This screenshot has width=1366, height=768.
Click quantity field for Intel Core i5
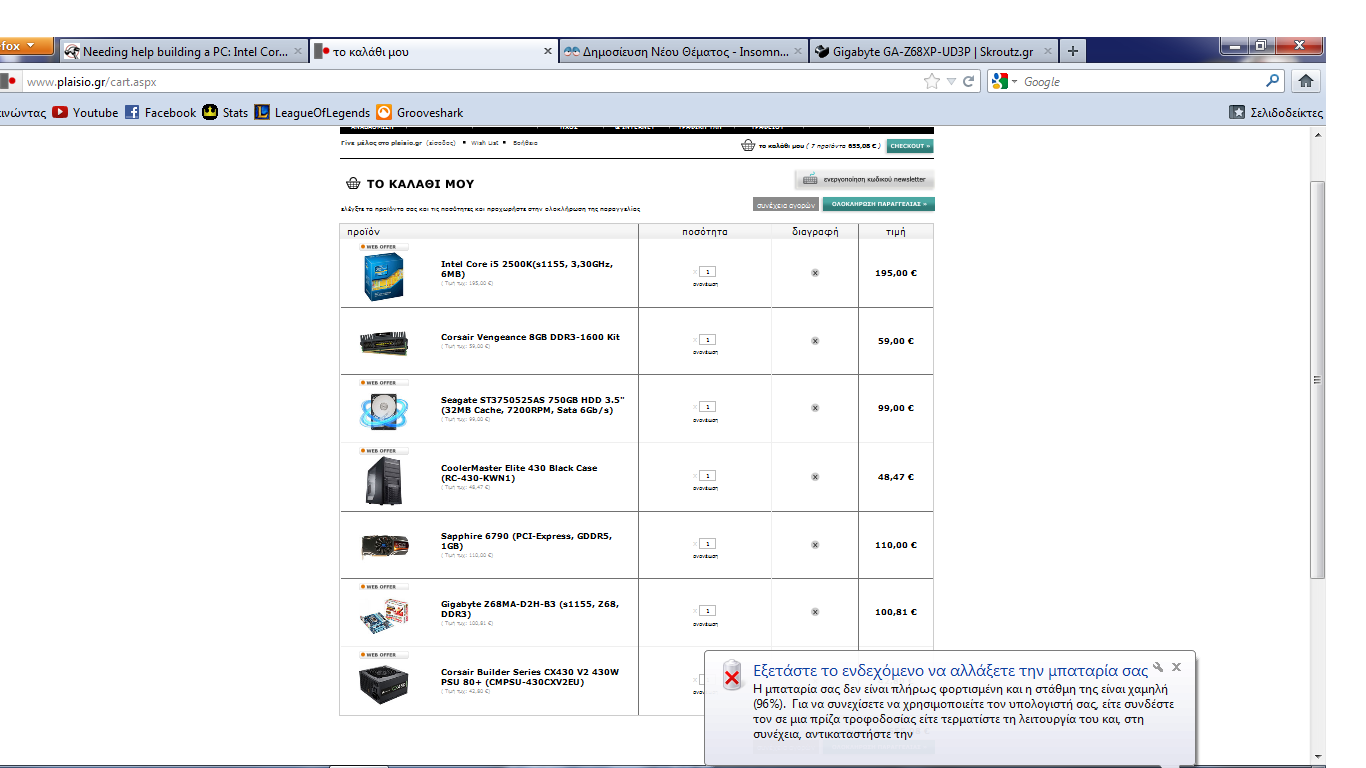pyautogui.click(x=708, y=272)
